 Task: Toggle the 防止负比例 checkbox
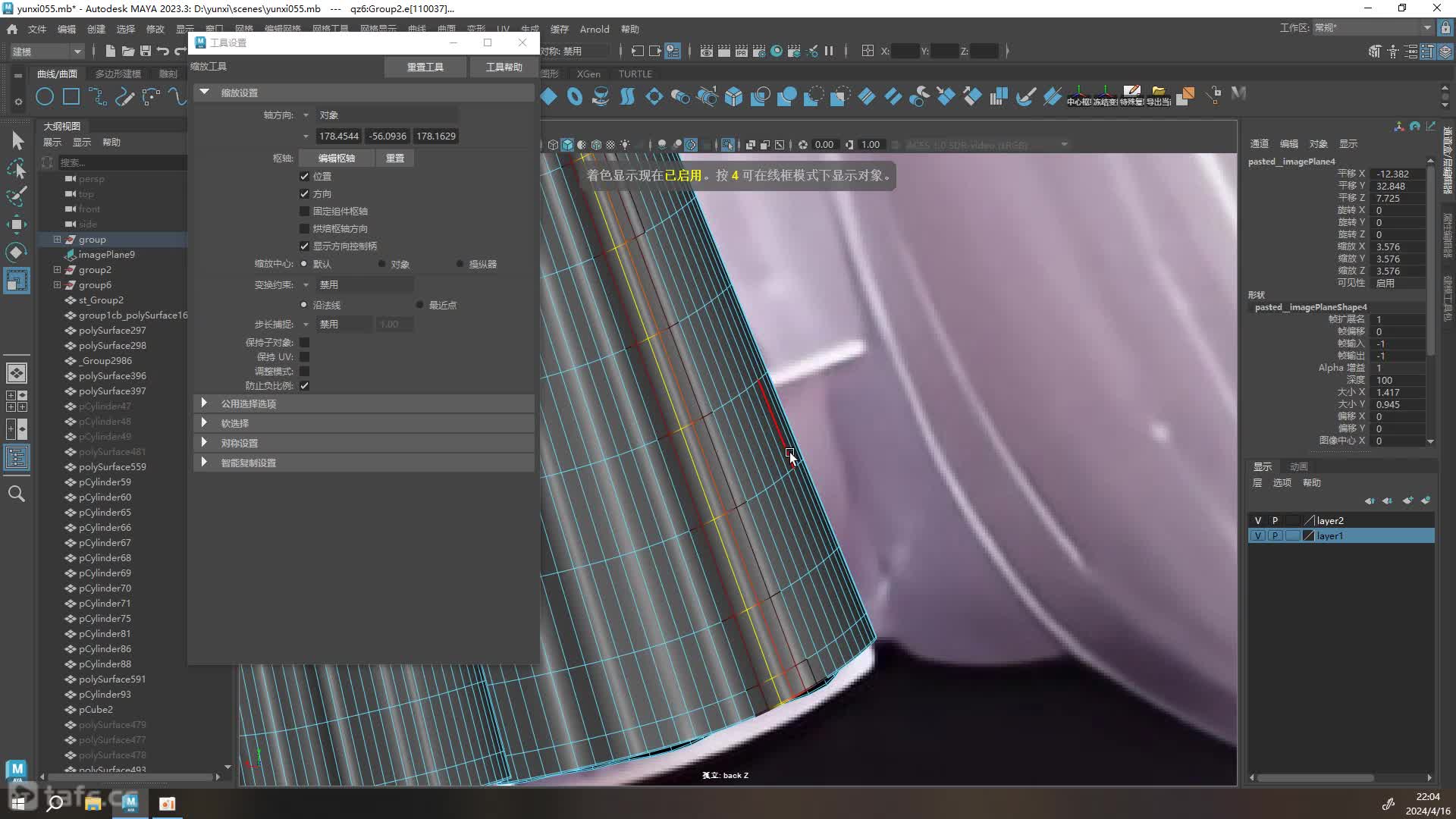click(x=304, y=385)
